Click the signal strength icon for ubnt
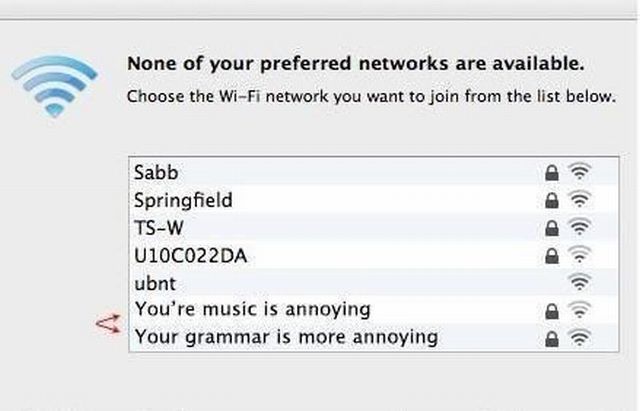Viewport: 640px width, 411px height. pos(578,282)
